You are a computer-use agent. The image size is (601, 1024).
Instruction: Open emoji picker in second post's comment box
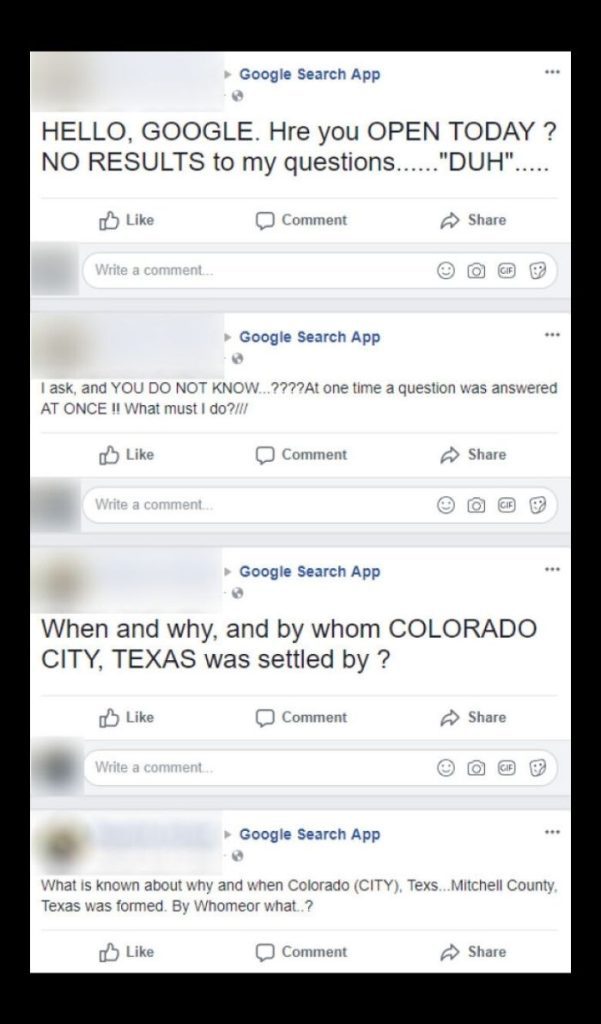[446, 505]
